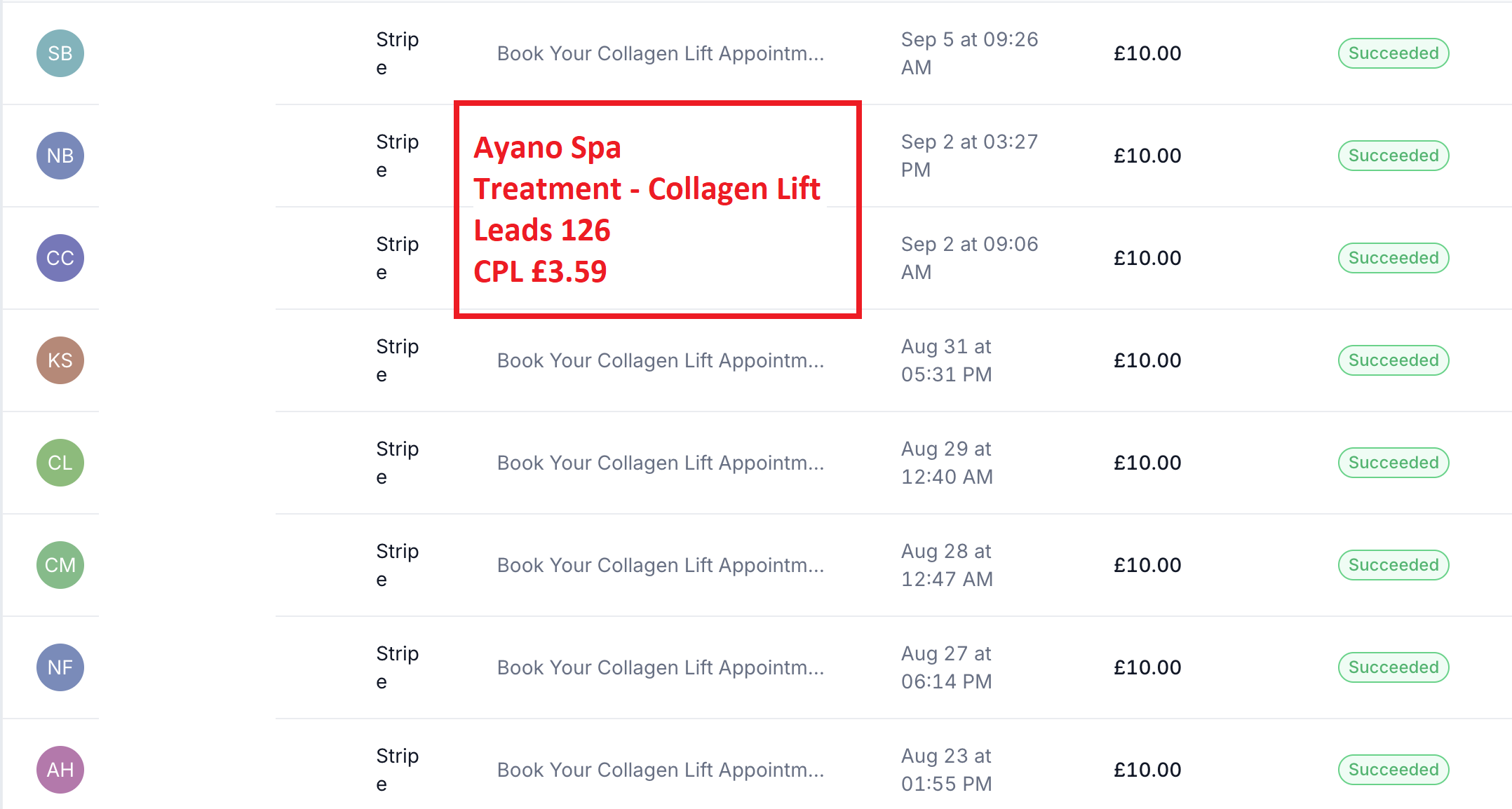Screen dimensions: 1512x809
Task: Open Collagen Lift appointment link for Sep 5
Action: click(x=660, y=53)
